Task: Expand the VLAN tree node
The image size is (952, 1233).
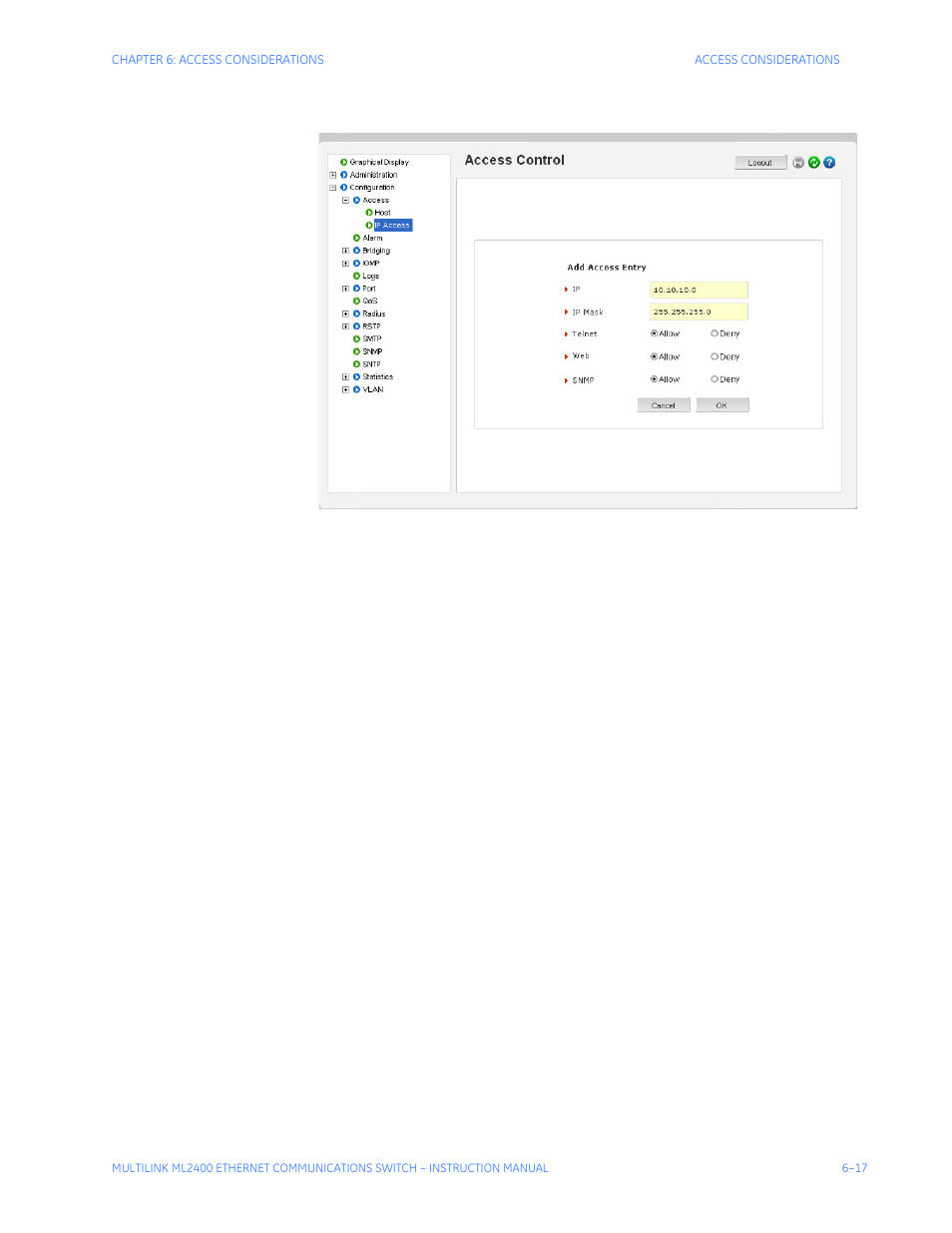Action: click(x=345, y=389)
